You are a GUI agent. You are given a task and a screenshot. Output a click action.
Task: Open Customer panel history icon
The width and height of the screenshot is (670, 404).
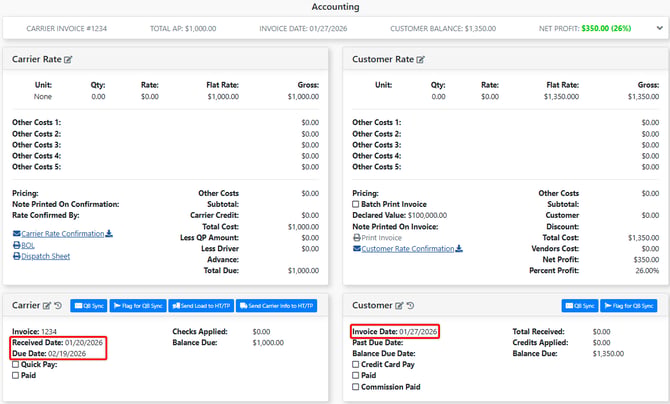point(410,306)
